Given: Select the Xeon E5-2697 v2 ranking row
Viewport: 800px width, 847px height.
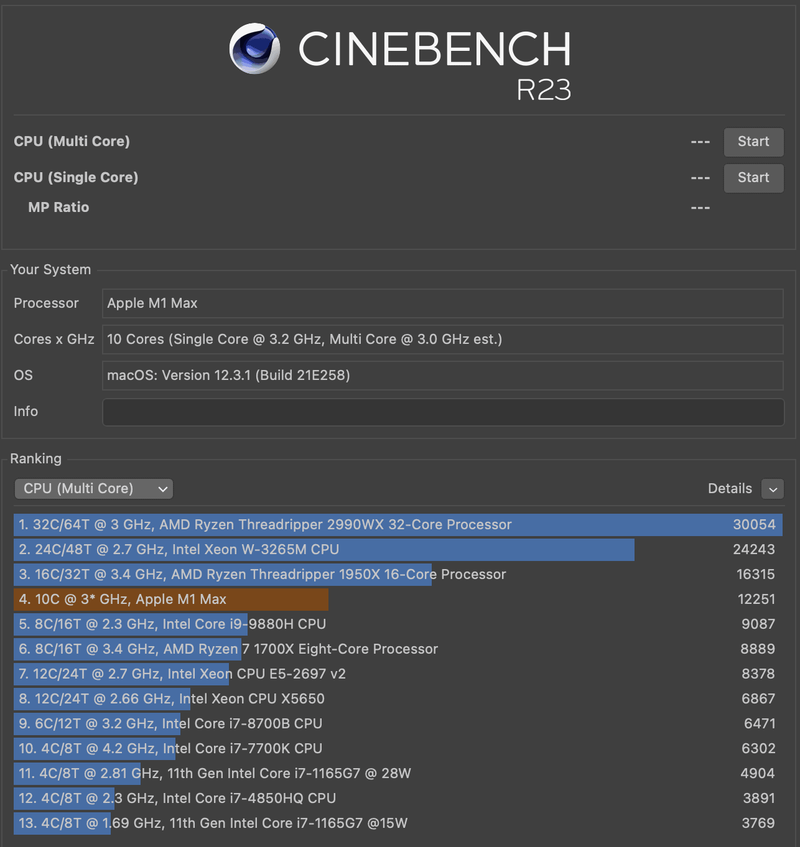Looking at the screenshot, I should tap(398, 675).
